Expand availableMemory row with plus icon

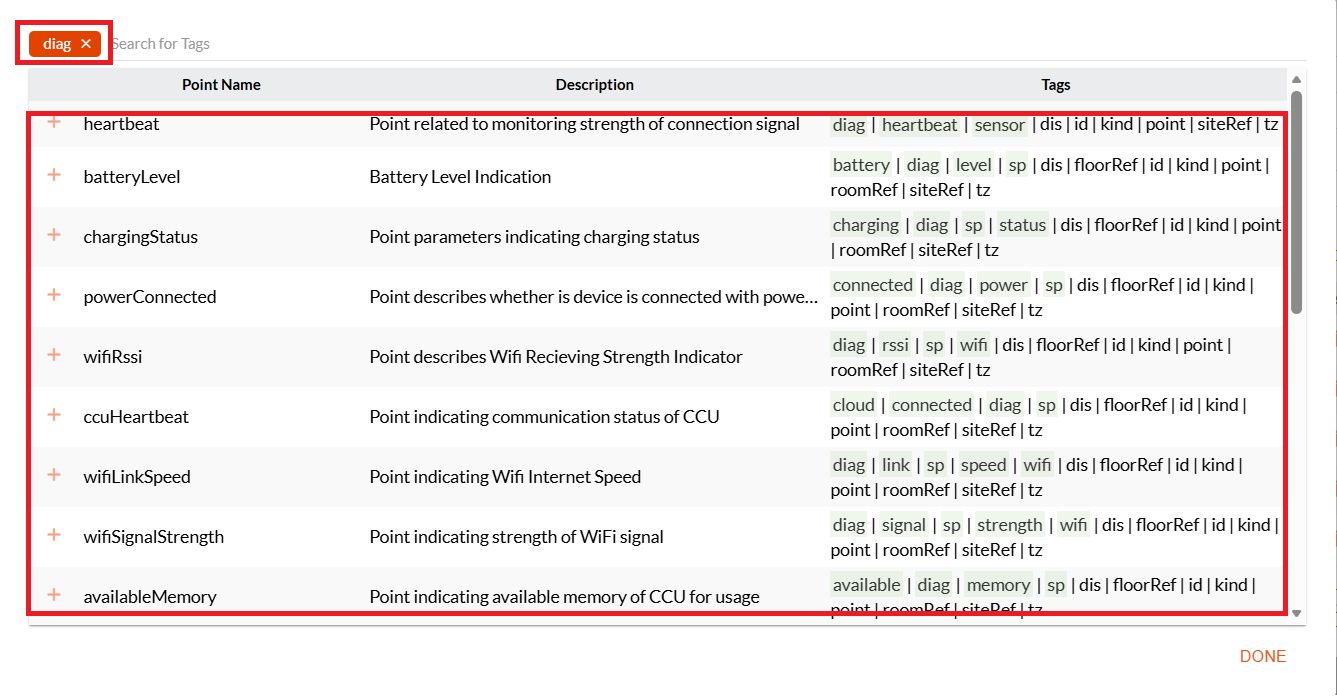[54, 595]
